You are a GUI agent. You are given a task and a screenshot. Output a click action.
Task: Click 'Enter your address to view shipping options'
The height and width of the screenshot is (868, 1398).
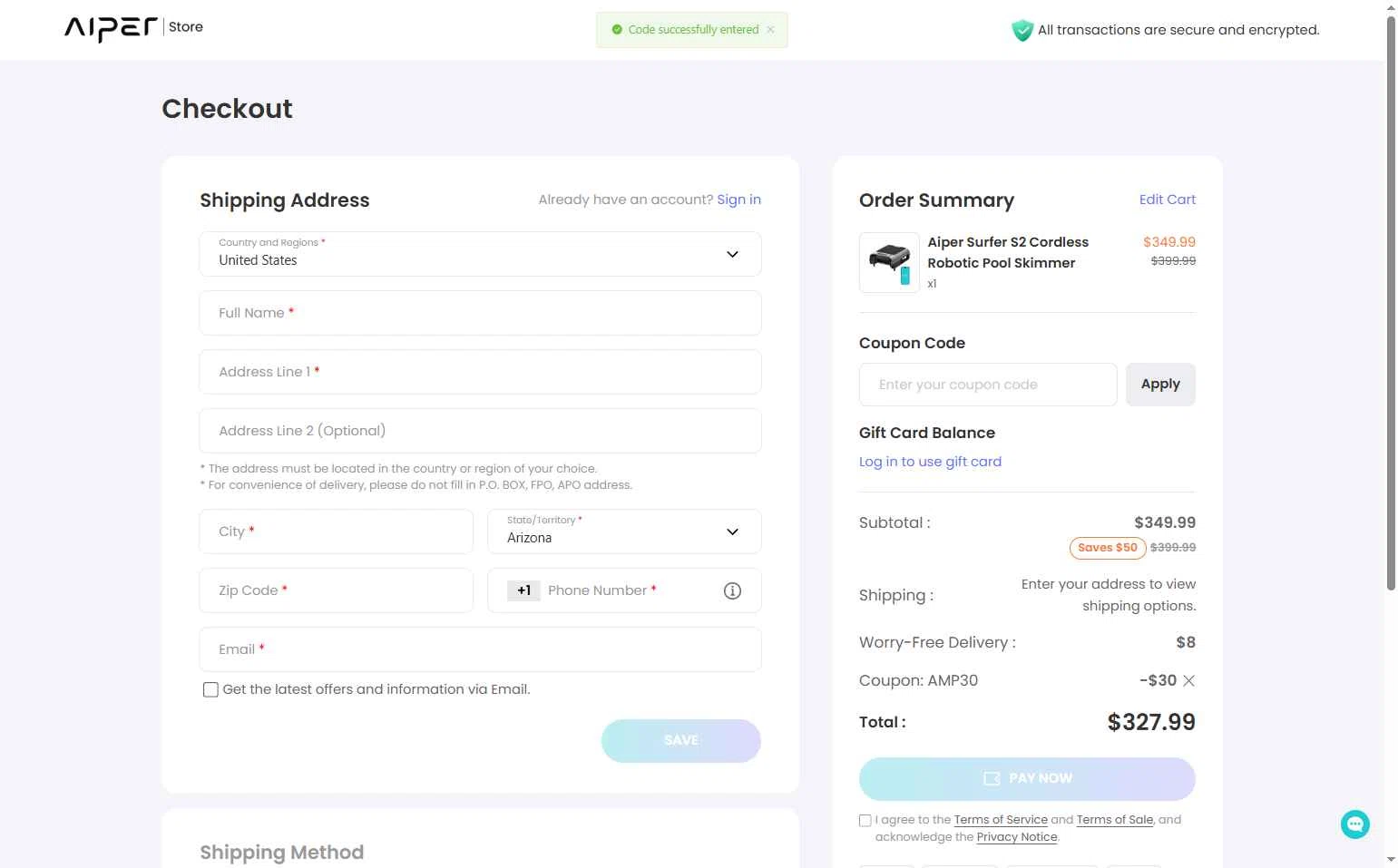(x=1109, y=595)
